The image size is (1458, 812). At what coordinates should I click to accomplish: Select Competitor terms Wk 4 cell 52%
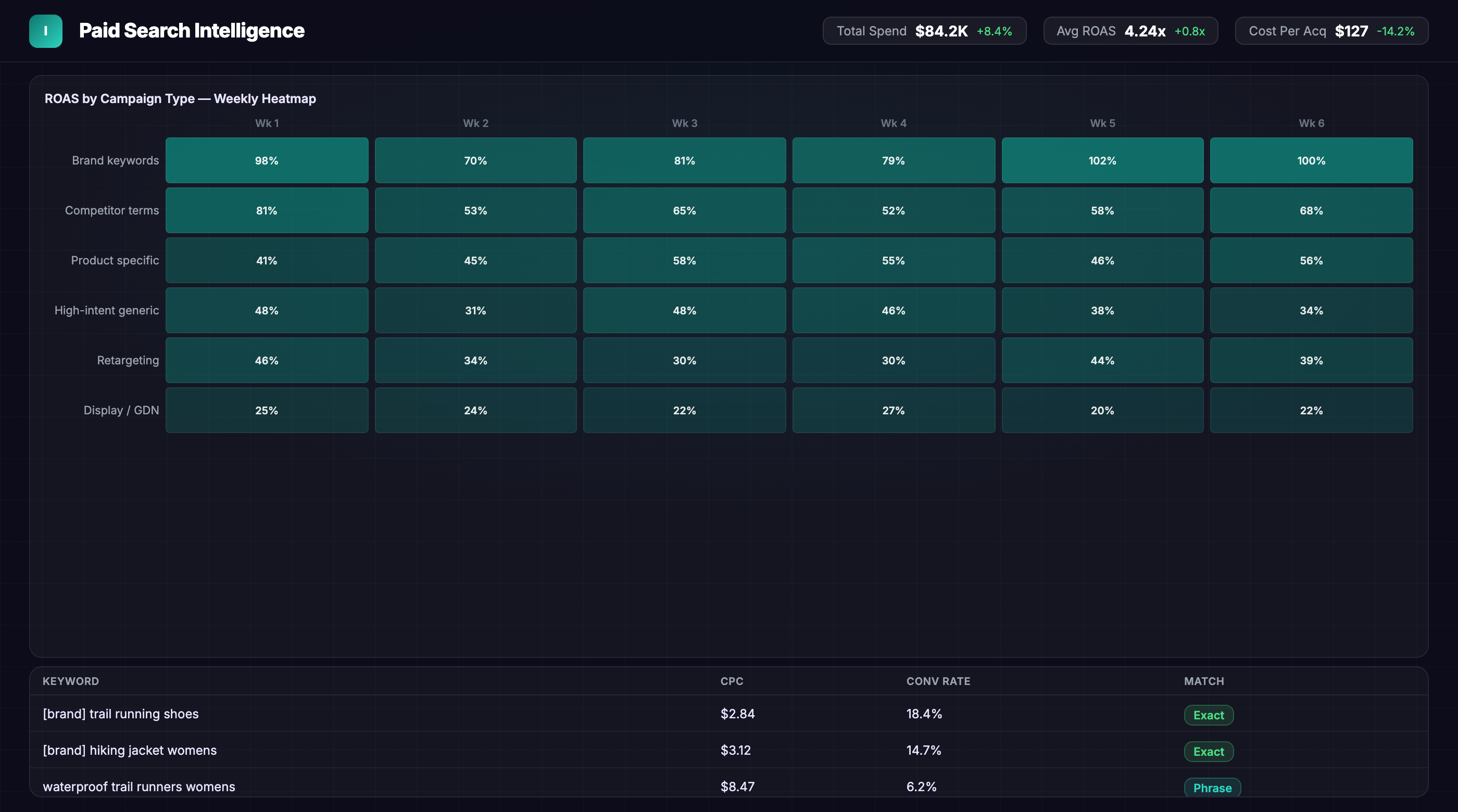(x=893, y=210)
